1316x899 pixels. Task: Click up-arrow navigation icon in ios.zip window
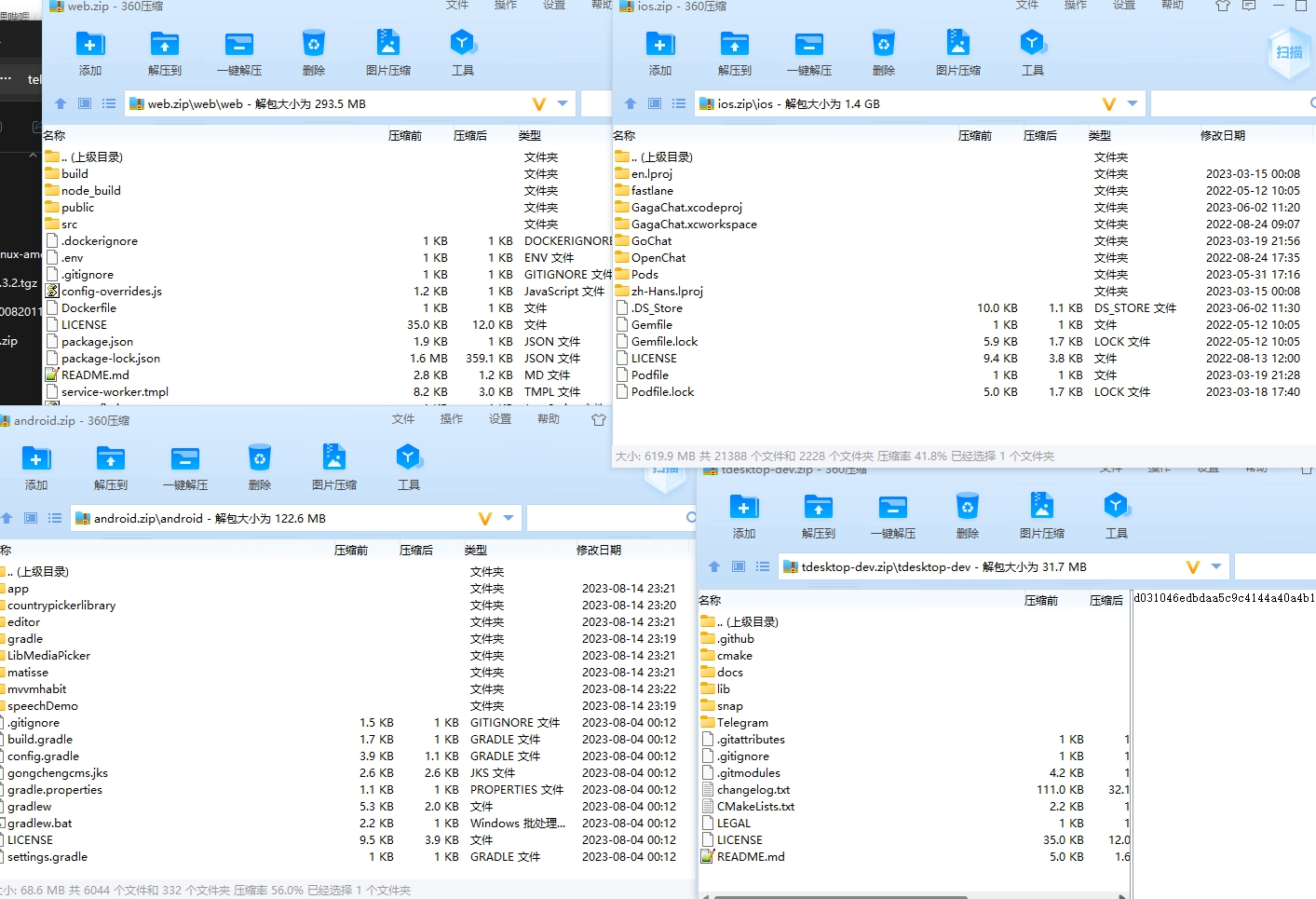pyautogui.click(x=631, y=103)
